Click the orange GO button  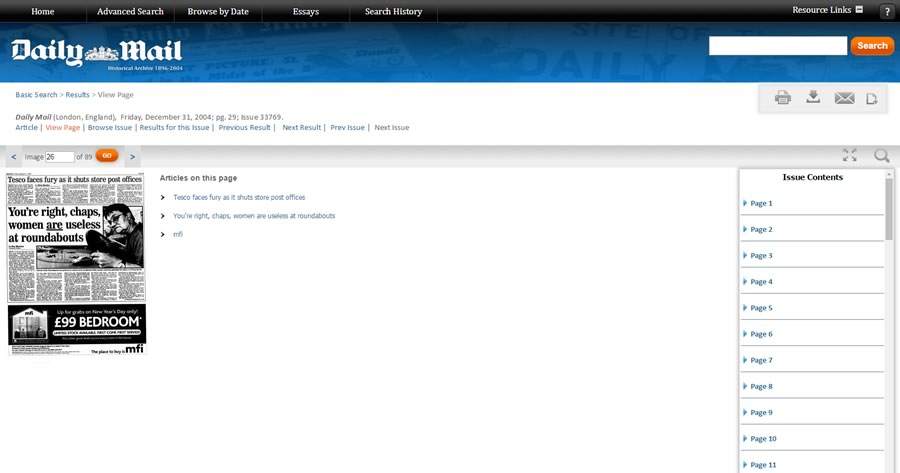pos(107,156)
